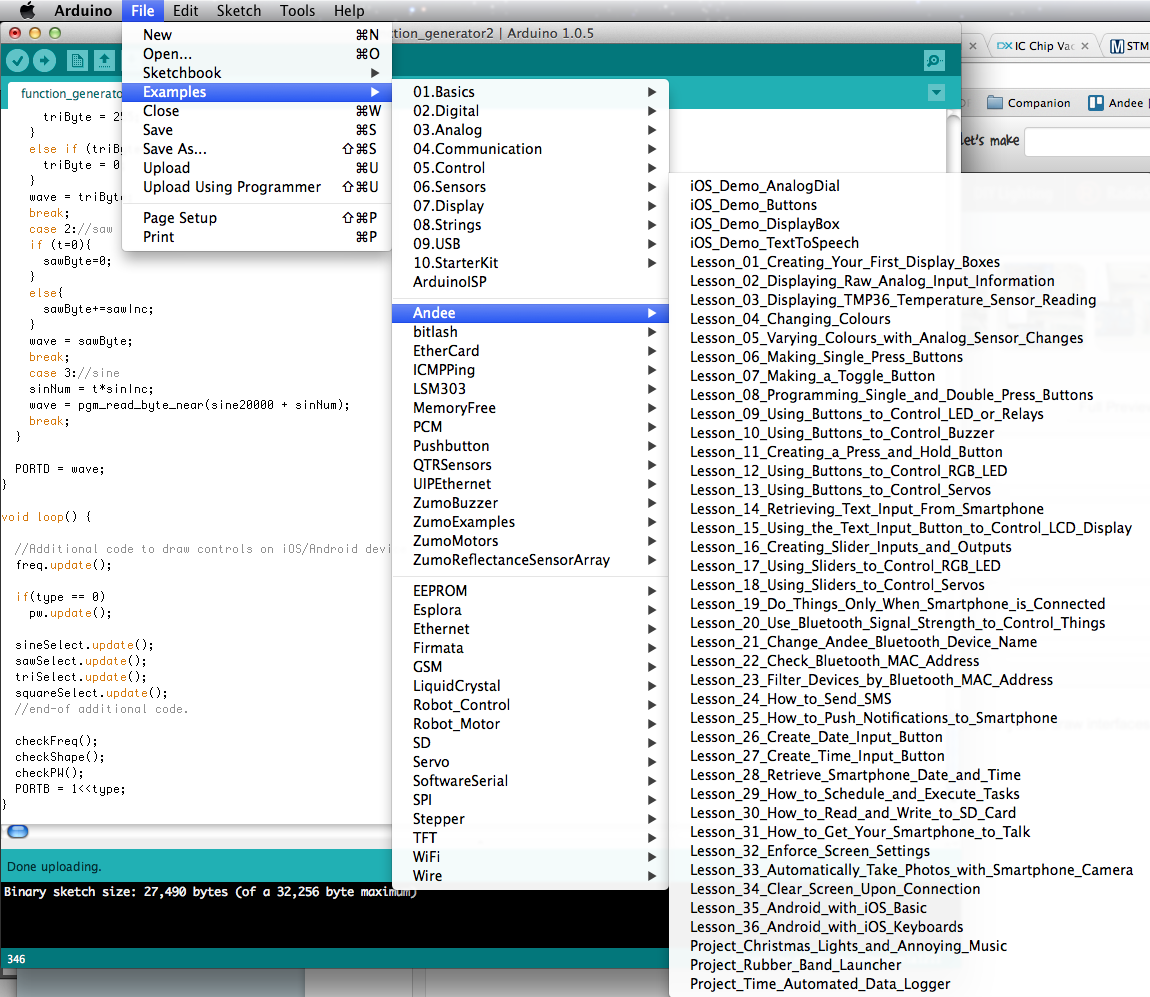This screenshot has height=997, width=1150.
Task: Switch to the function_generator2 editor tab
Action: tap(60, 93)
